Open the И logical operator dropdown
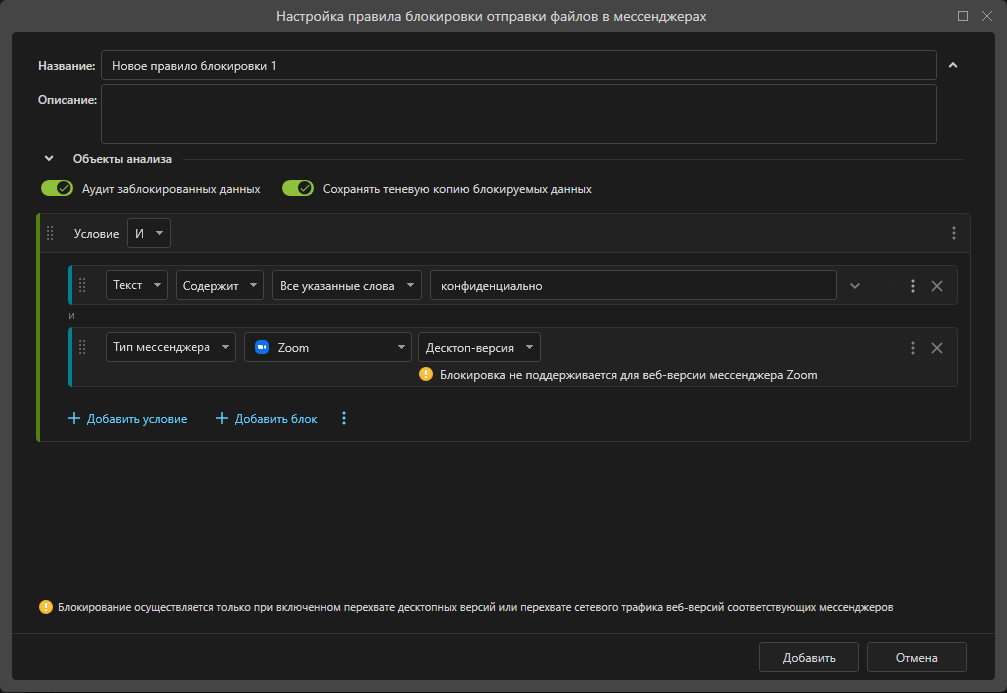Viewport: 1007px width, 693px height. (x=149, y=233)
